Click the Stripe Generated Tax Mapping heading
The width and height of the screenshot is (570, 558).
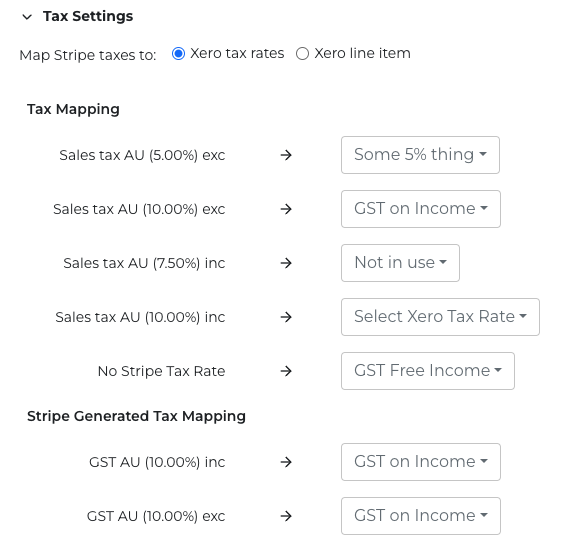tap(136, 416)
